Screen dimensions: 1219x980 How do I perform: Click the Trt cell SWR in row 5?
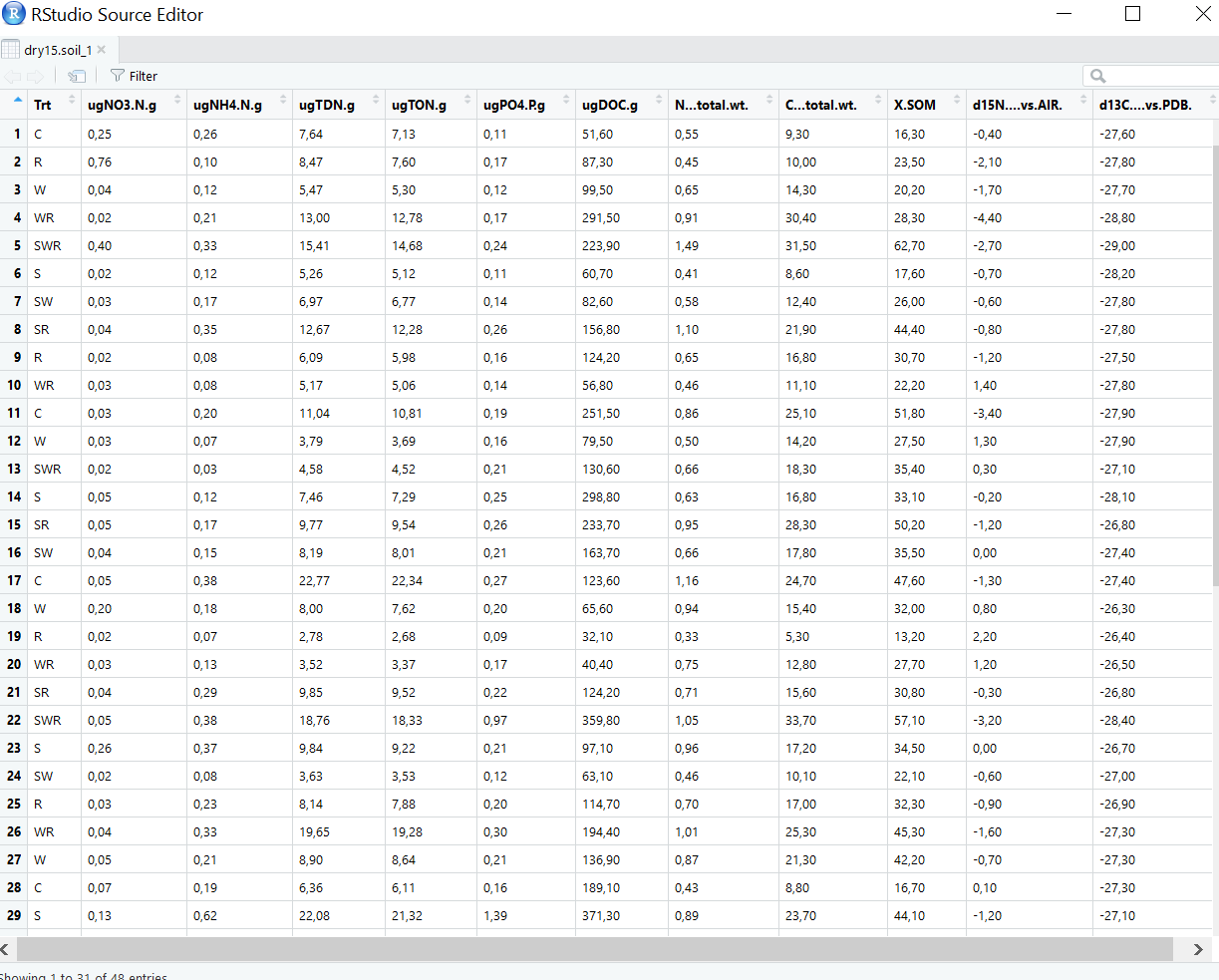[48, 245]
